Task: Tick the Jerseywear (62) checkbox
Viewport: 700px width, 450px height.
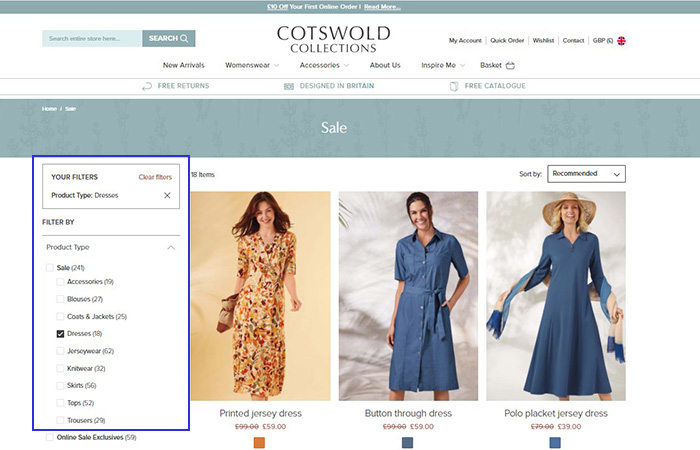Action: [60, 351]
